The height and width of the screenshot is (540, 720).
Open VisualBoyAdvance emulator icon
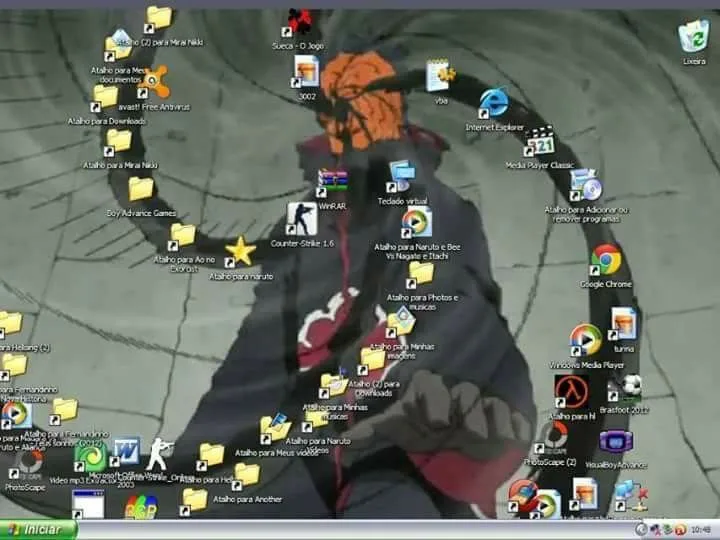[x=616, y=443]
